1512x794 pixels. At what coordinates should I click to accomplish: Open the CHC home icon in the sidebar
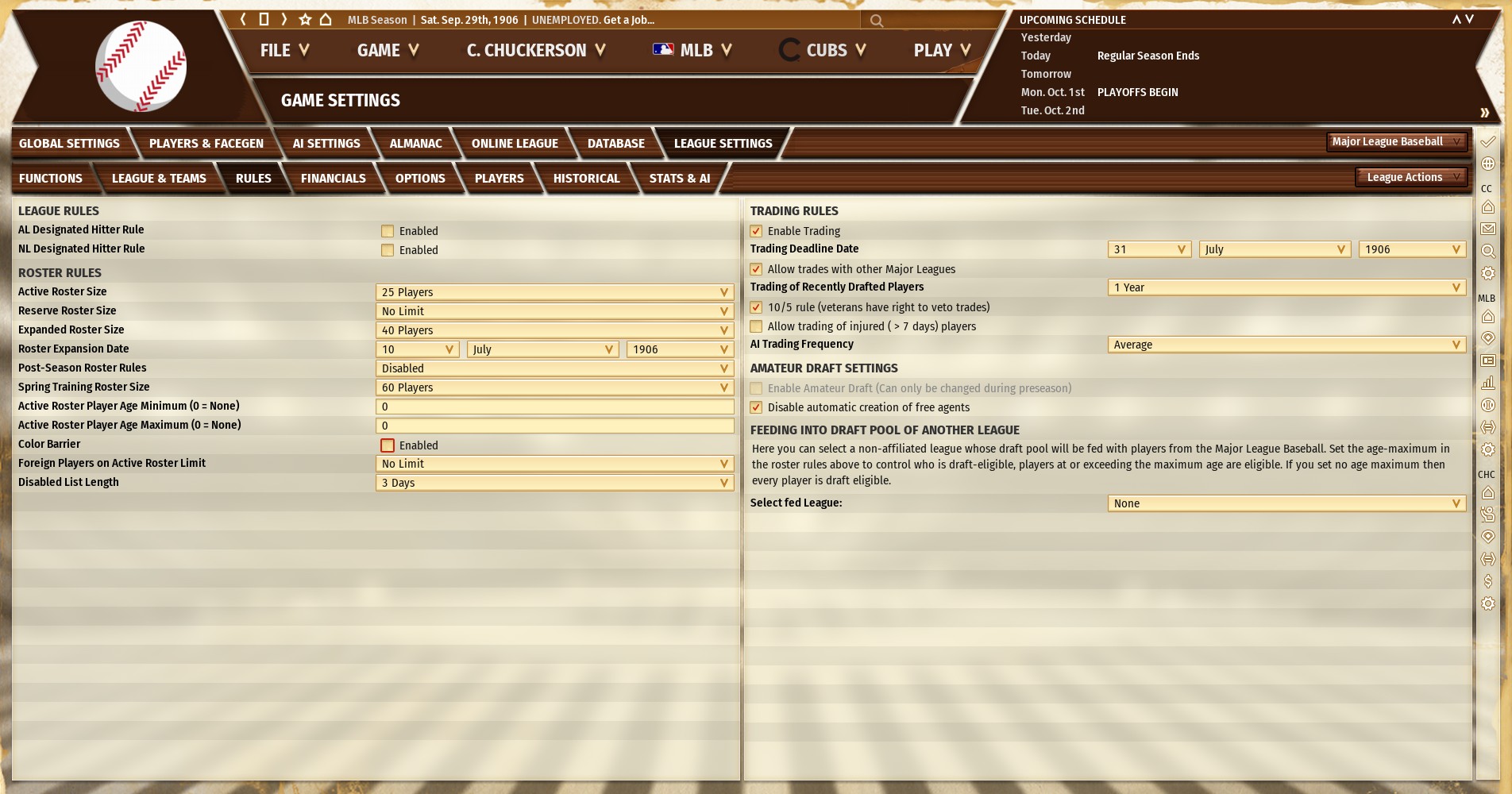(x=1488, y=493)
